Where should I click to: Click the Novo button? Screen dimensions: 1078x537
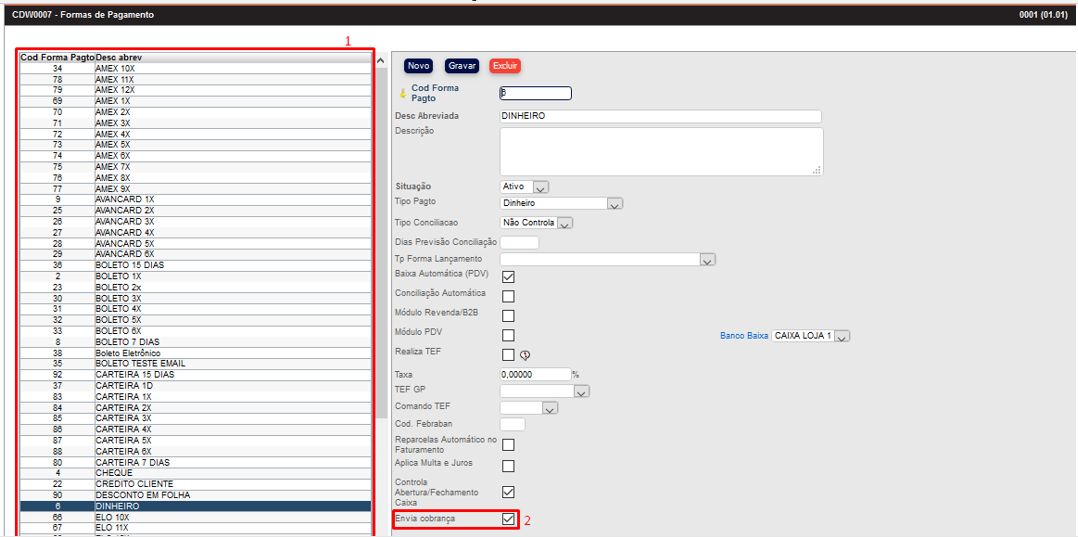coord(418,66)
